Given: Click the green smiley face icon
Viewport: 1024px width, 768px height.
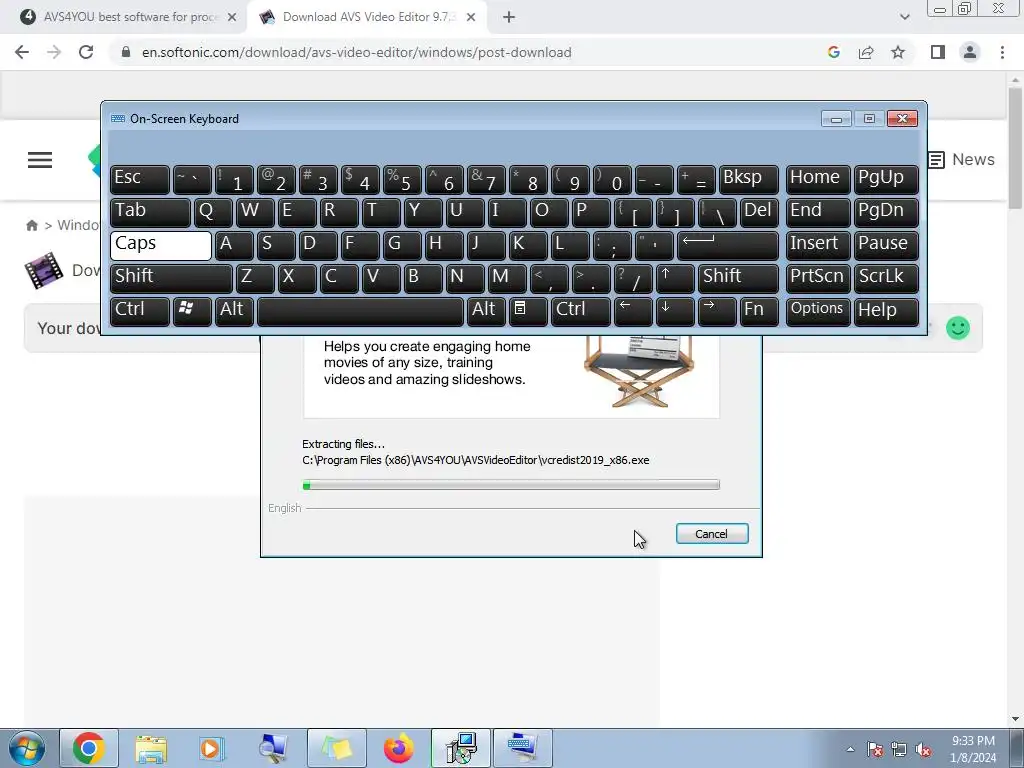Looking at the screenshot, I should pos(958,328).
